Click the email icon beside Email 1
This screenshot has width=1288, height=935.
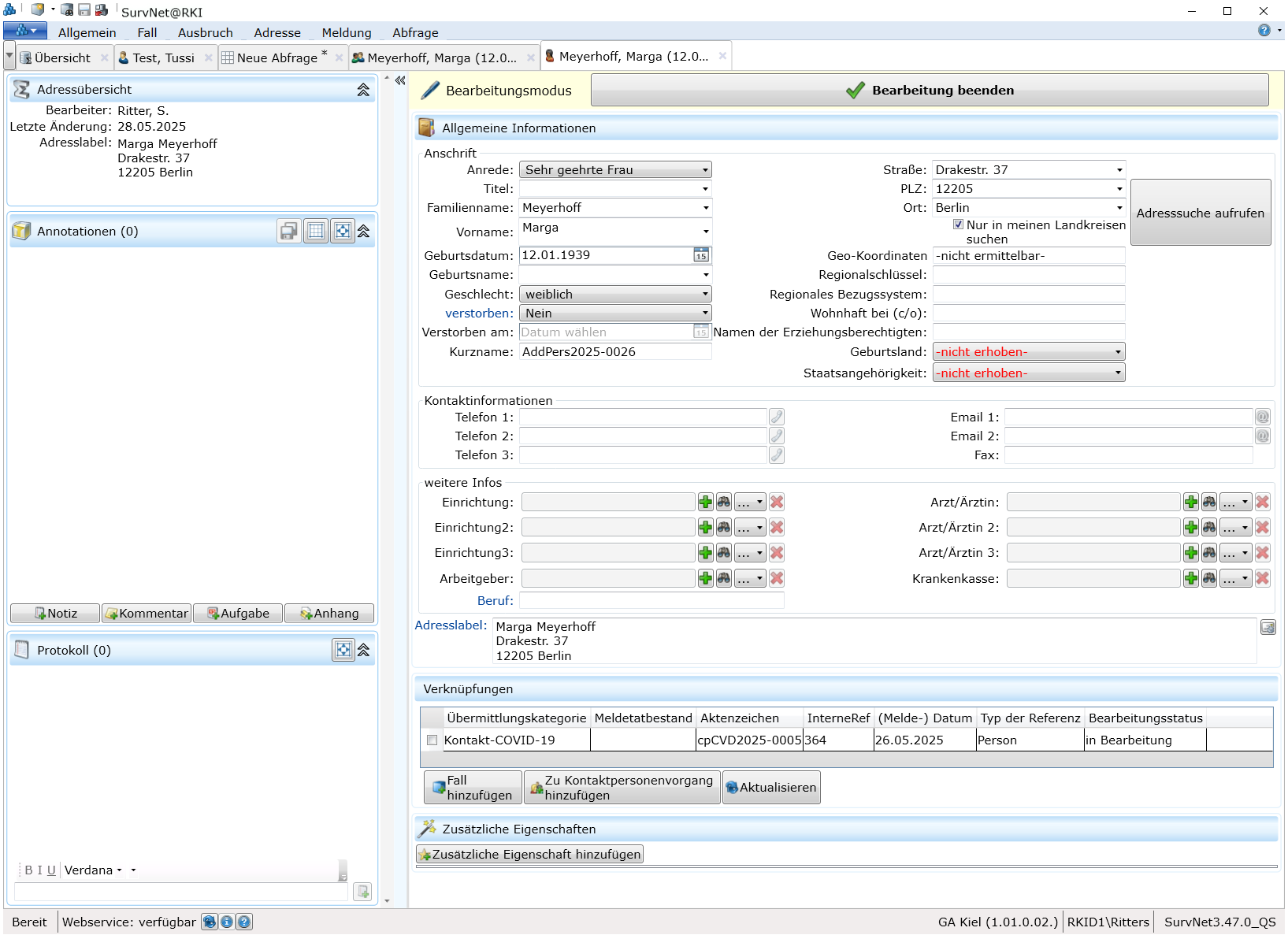tap(1262, 417)
